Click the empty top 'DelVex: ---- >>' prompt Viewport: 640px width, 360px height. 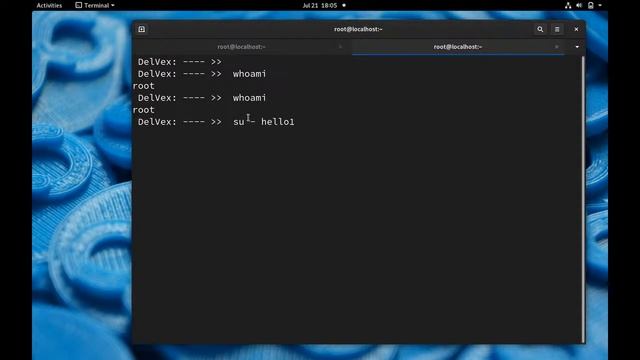point(180,62)
